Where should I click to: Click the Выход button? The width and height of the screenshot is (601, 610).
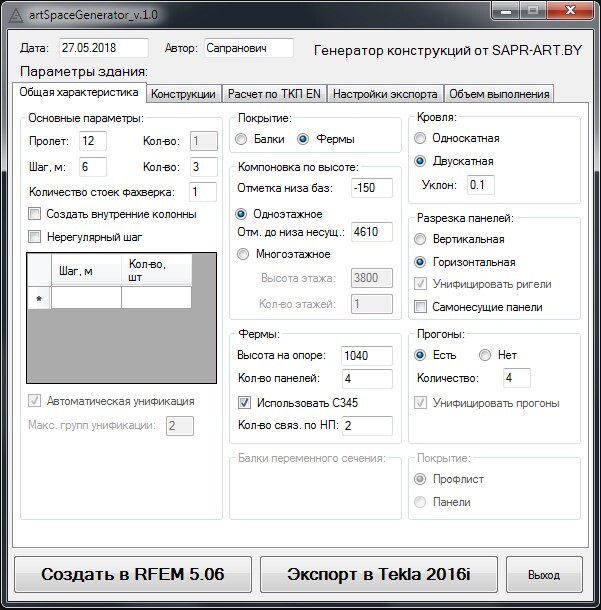[544, 575]
